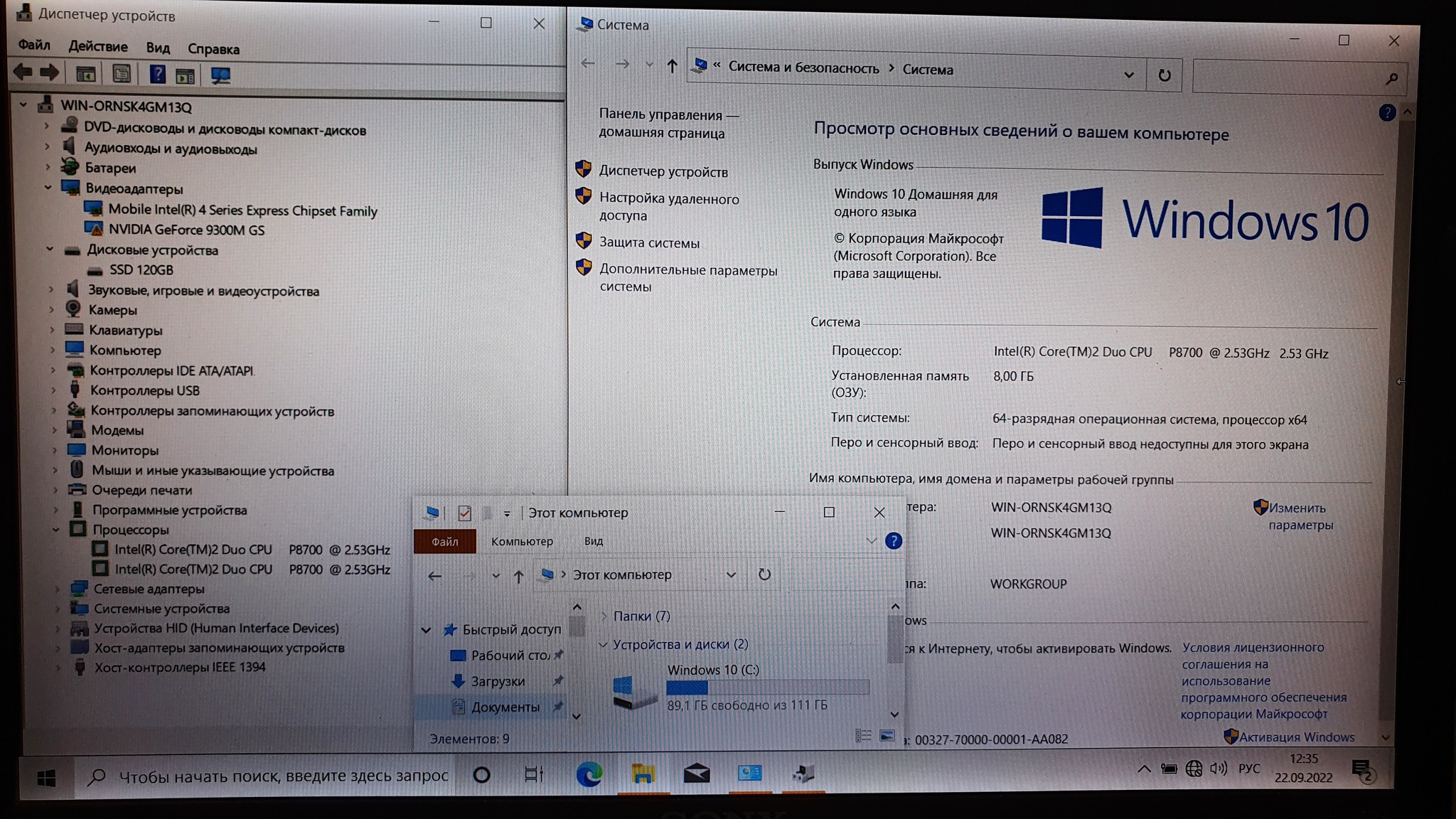
Task: Open Рабочий стол in quick access
Action: (510, 655)
